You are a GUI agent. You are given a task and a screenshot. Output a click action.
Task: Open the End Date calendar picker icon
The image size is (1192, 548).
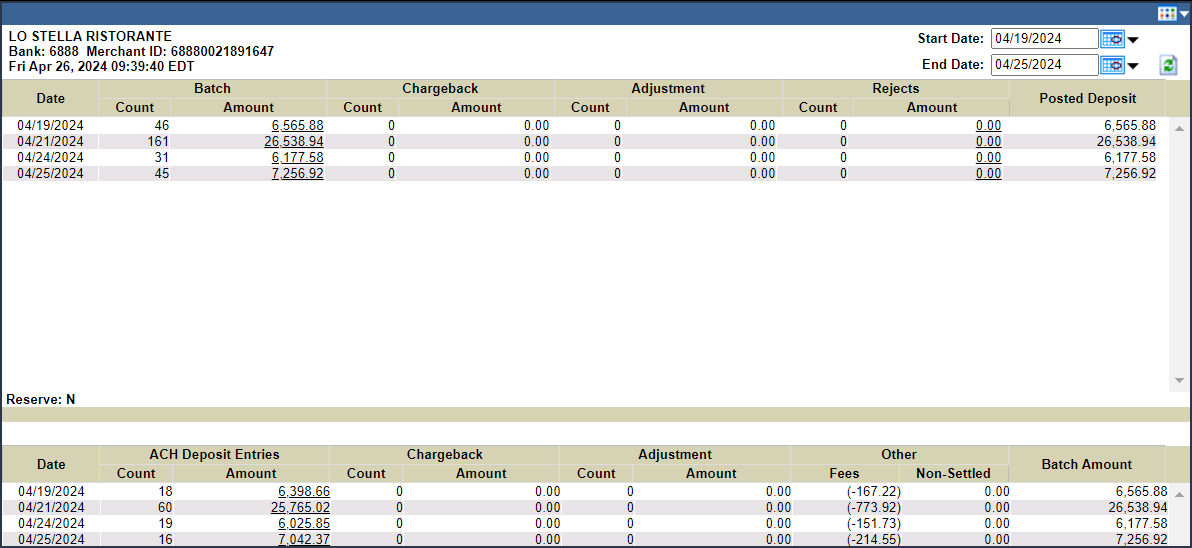point(1111,65)
